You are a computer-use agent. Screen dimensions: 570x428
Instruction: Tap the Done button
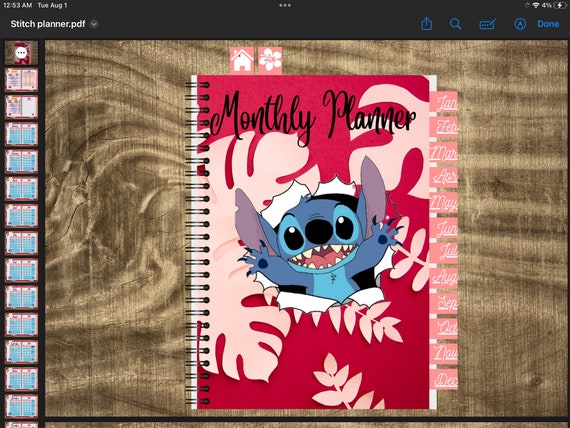[x=548, y=24]
